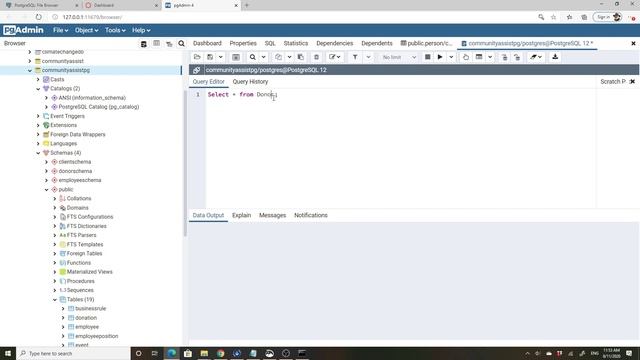Select the businessrule table in the tree
Viewport: 640px width, 360px height.
(x=91, y=309)
